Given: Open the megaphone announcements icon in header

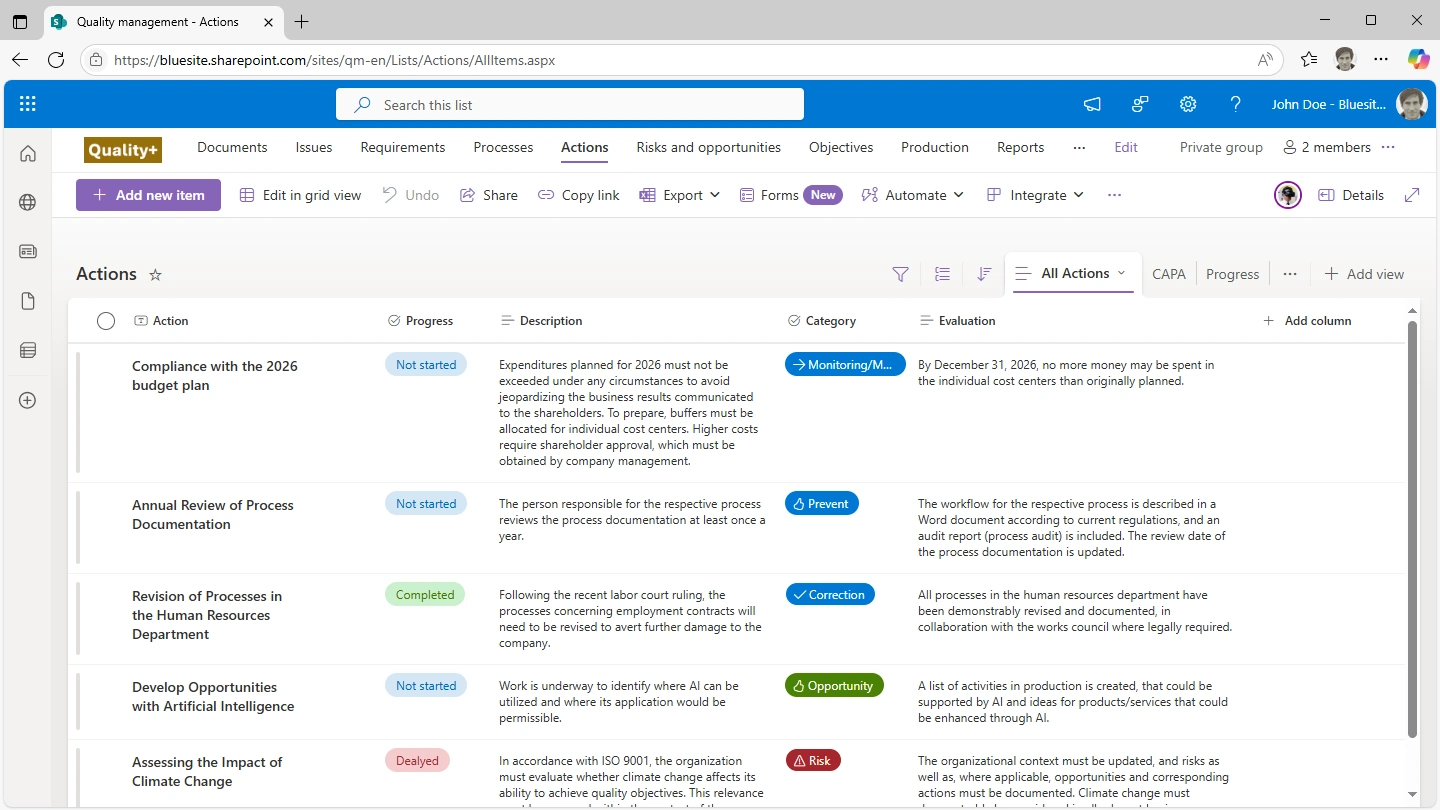Looking at the screenshot, I should point(1092,104).
